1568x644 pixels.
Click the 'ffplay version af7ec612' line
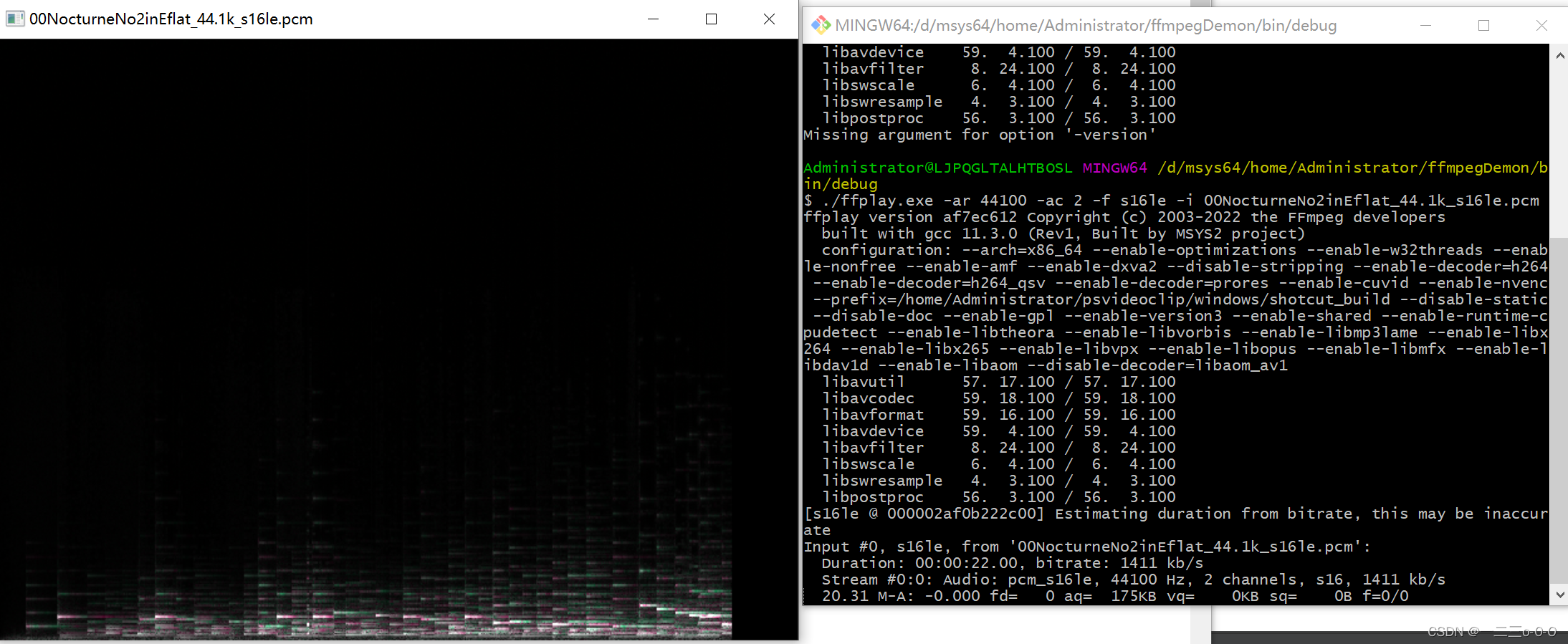(x=1124, y=217)
